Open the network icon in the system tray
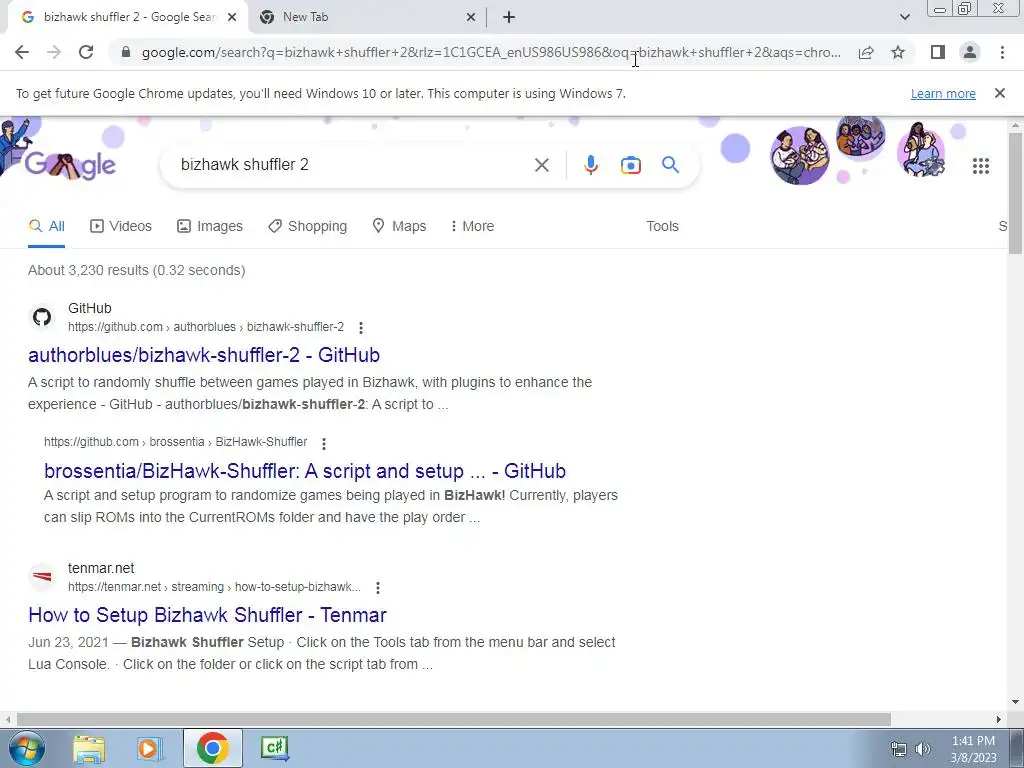The height and width of the screenshot is (768, 1024). (899, 749)
